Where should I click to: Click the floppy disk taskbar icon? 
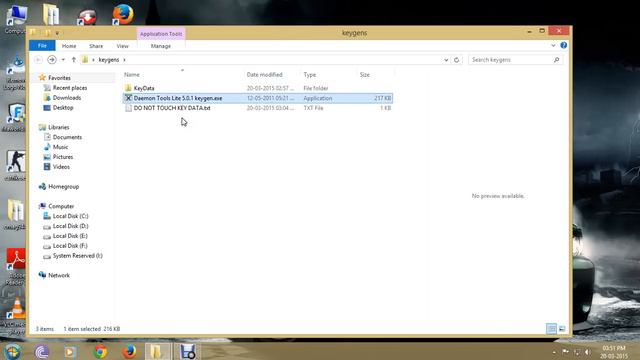click(x=188, y=351)
